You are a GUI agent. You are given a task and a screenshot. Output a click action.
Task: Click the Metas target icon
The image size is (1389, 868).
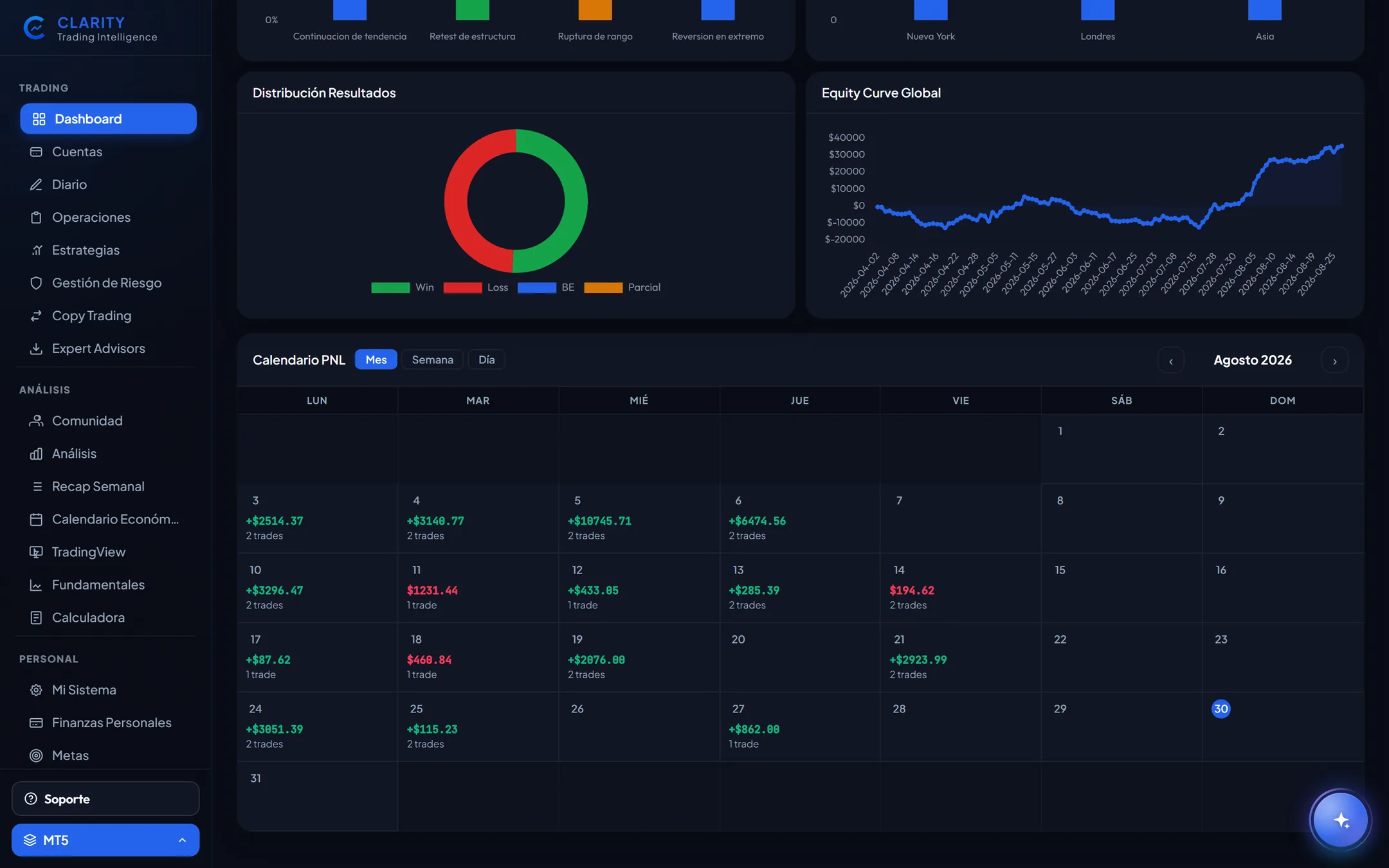[36, 755]
